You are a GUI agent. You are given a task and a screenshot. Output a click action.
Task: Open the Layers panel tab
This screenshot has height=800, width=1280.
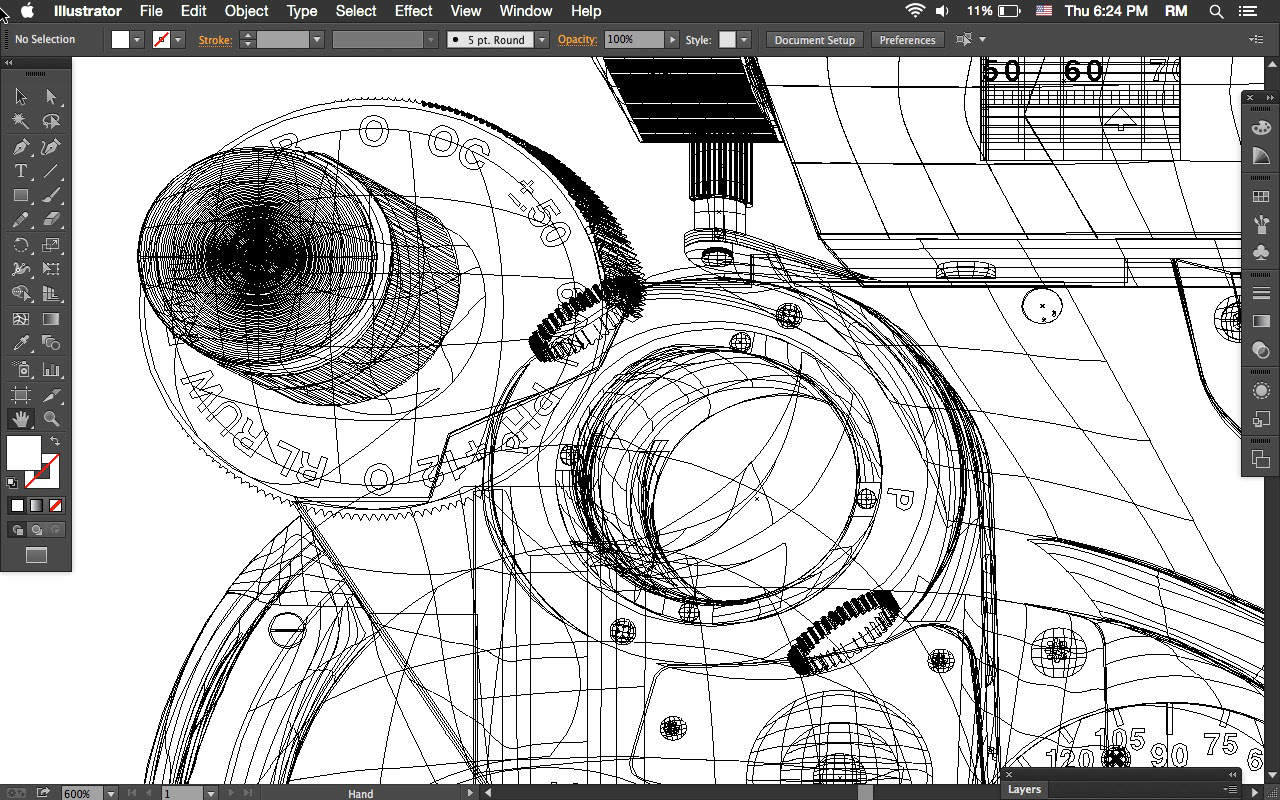[x=1024, y=789]
